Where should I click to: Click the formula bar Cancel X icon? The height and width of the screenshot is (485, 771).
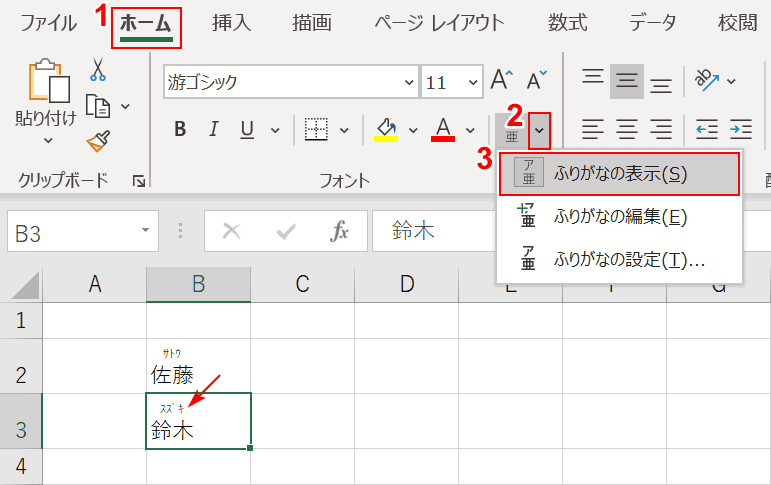pos(231,231)
